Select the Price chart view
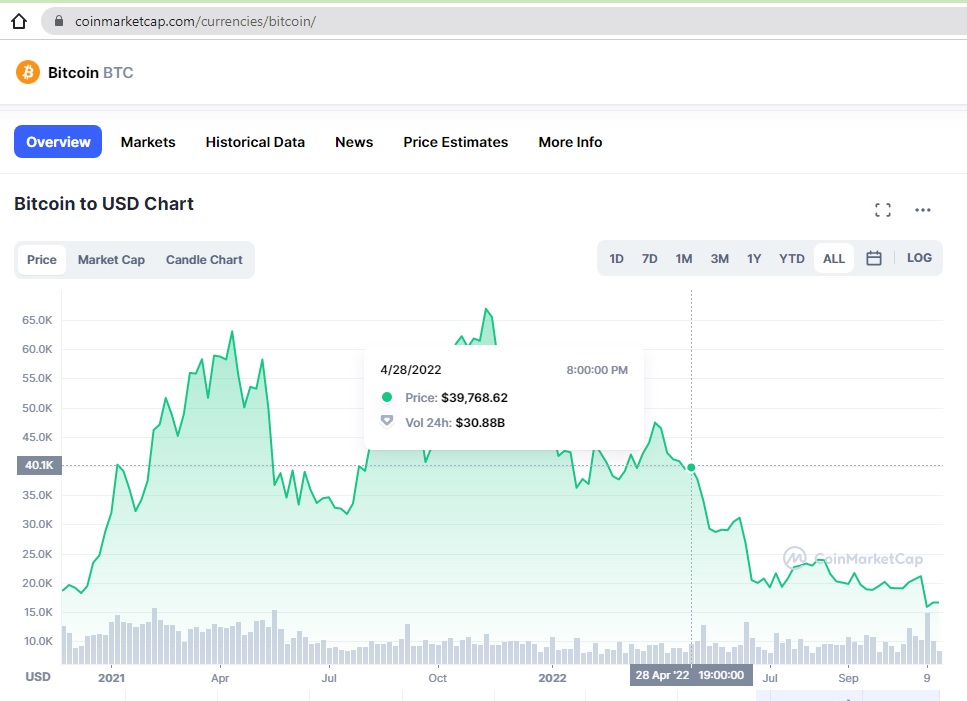The image size is (967, 701). tap(42, 260)
